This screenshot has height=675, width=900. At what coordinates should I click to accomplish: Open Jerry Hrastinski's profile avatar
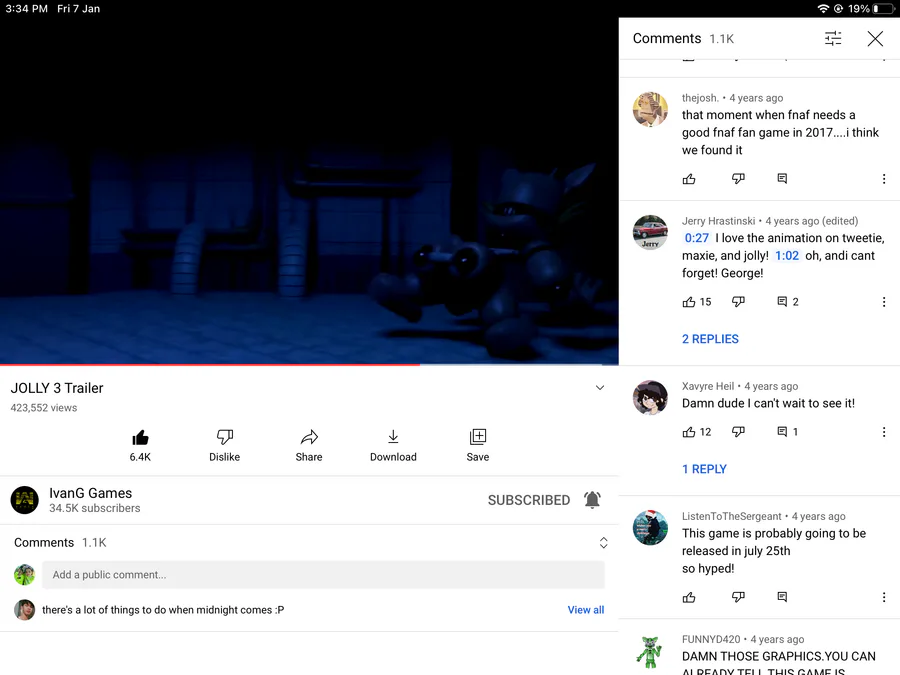point(650,232)
